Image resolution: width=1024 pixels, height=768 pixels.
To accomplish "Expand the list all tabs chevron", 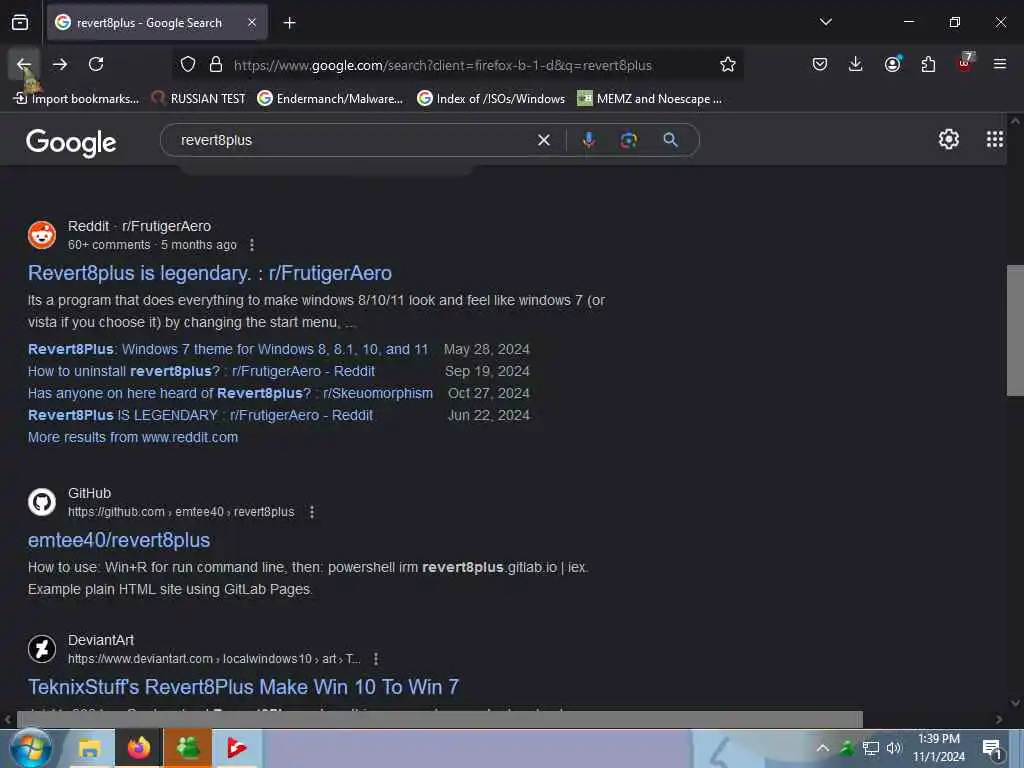I will (x=825, y=22).
